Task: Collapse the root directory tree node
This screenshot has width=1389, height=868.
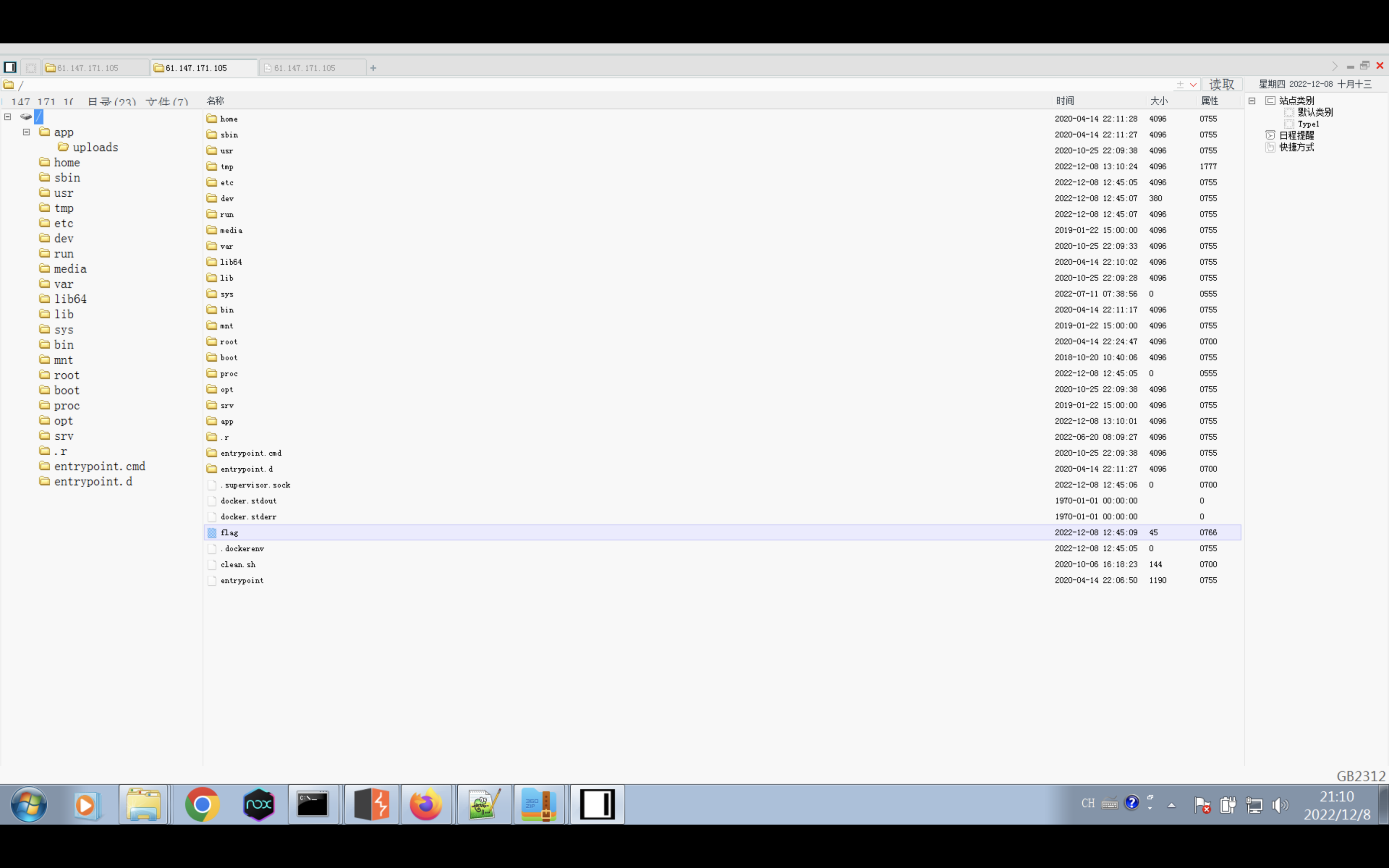Action: (8, 117)
